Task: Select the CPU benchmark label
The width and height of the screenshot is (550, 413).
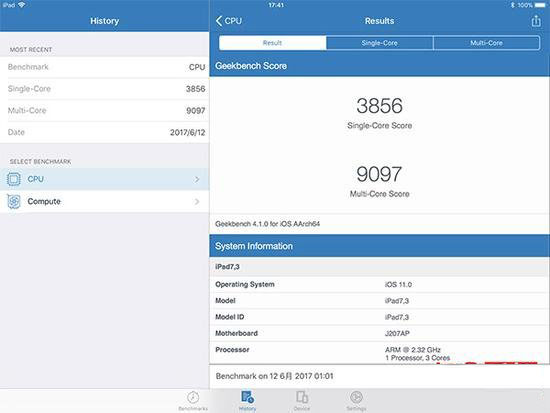Action: point(35,179)
